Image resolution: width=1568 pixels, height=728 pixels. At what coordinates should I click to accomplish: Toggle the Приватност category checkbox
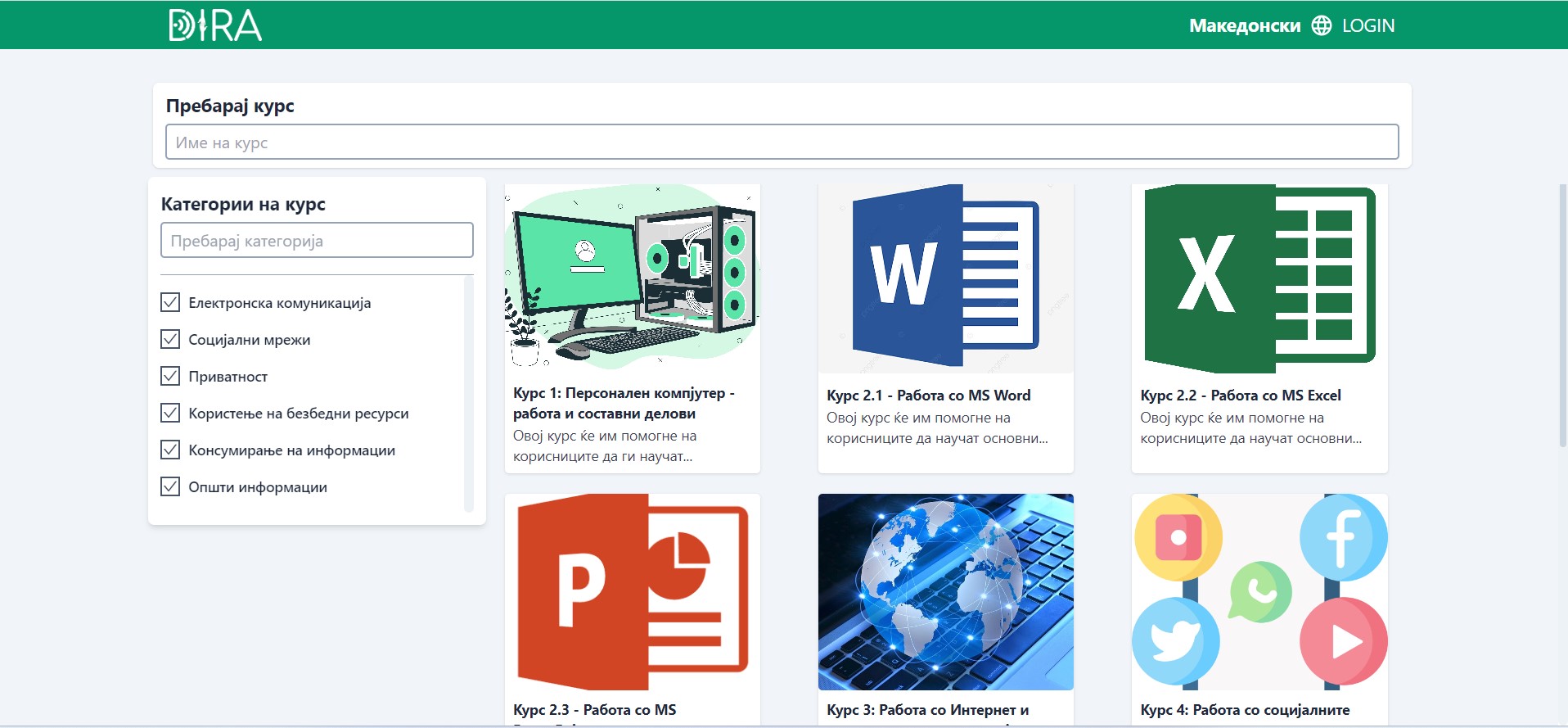tap(170, 377)
